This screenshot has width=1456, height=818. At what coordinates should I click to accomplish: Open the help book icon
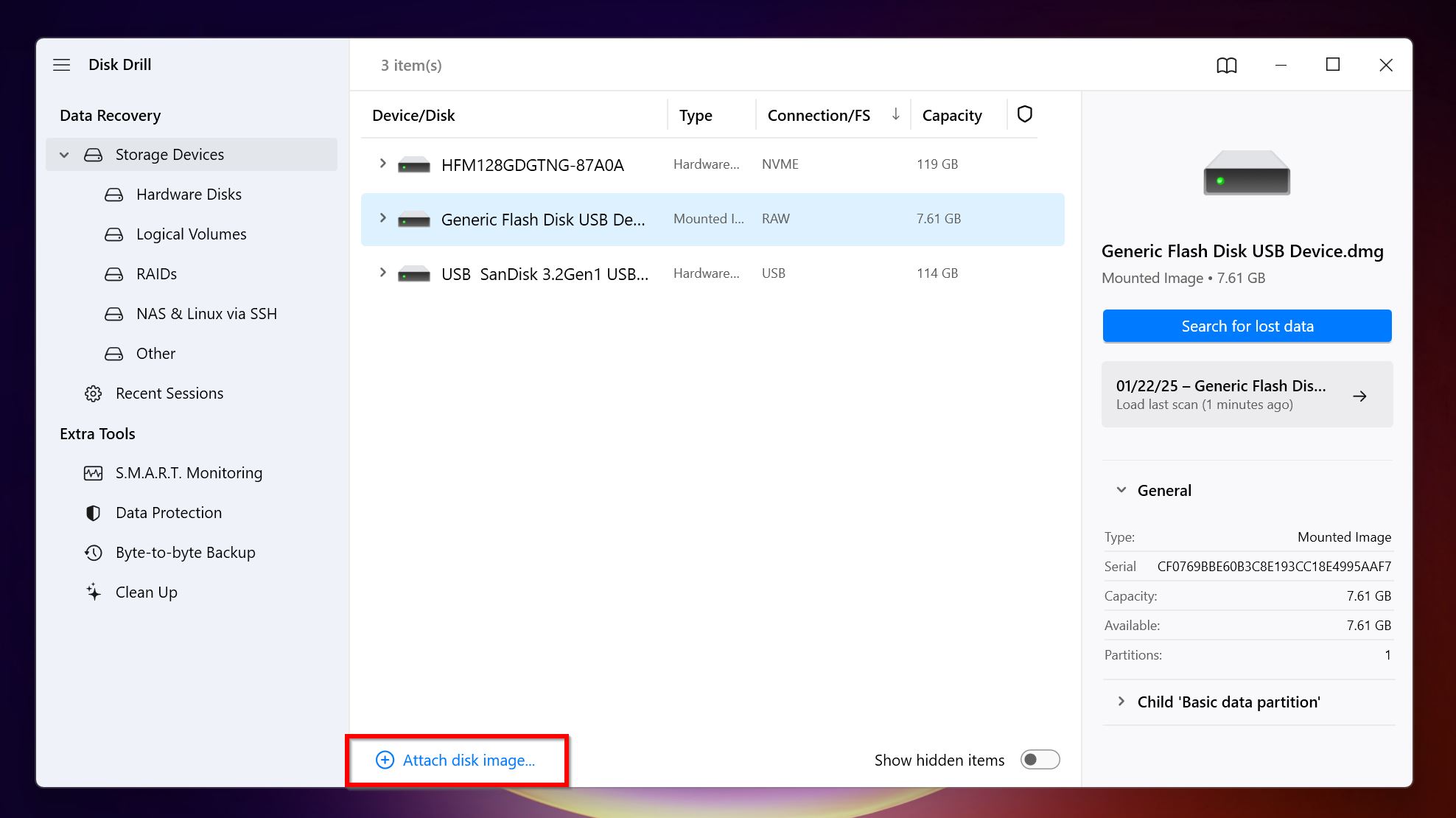[1227, 66]
